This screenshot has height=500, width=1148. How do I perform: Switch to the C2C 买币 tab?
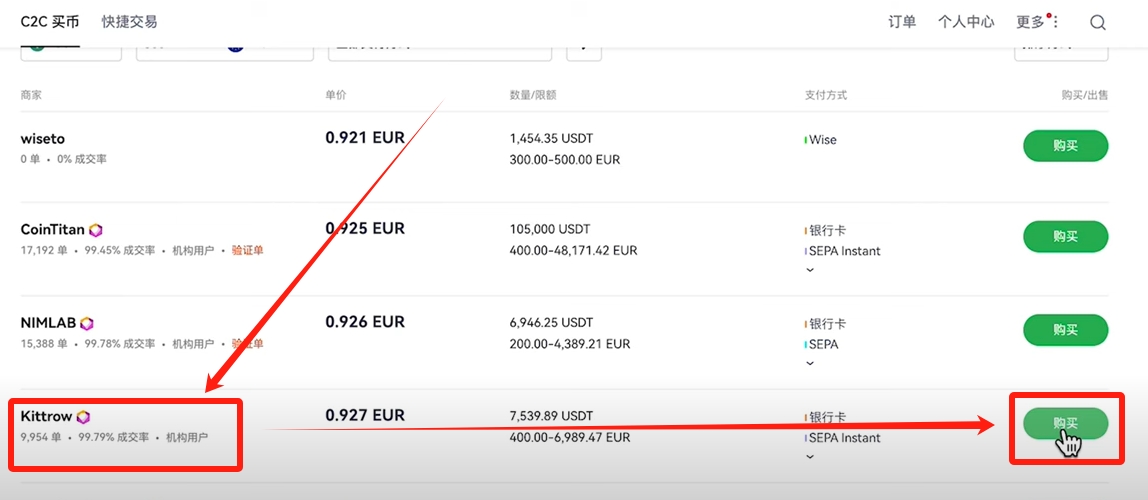point(50,22)
